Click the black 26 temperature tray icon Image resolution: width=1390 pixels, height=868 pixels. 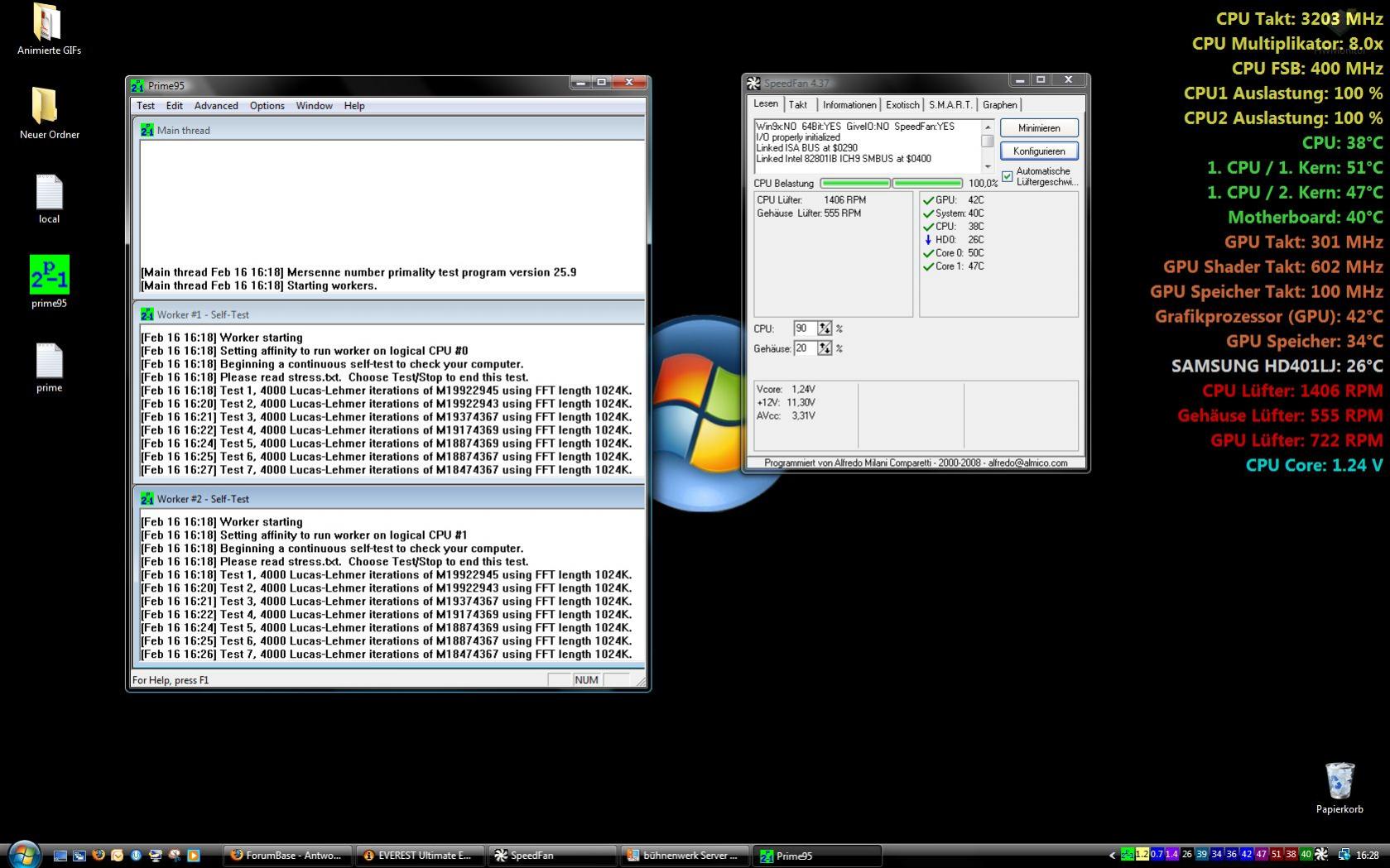pyautogui.click(x=1187, y=855)
